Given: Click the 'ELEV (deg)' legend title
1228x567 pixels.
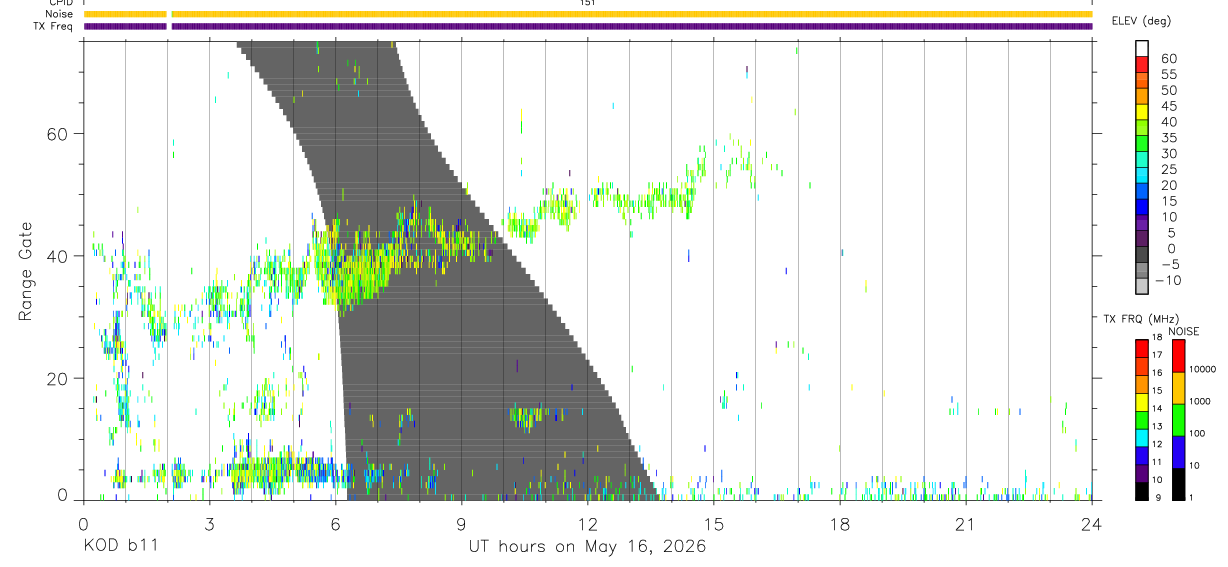Looking at the screenshot, I should pos(1143,21).
